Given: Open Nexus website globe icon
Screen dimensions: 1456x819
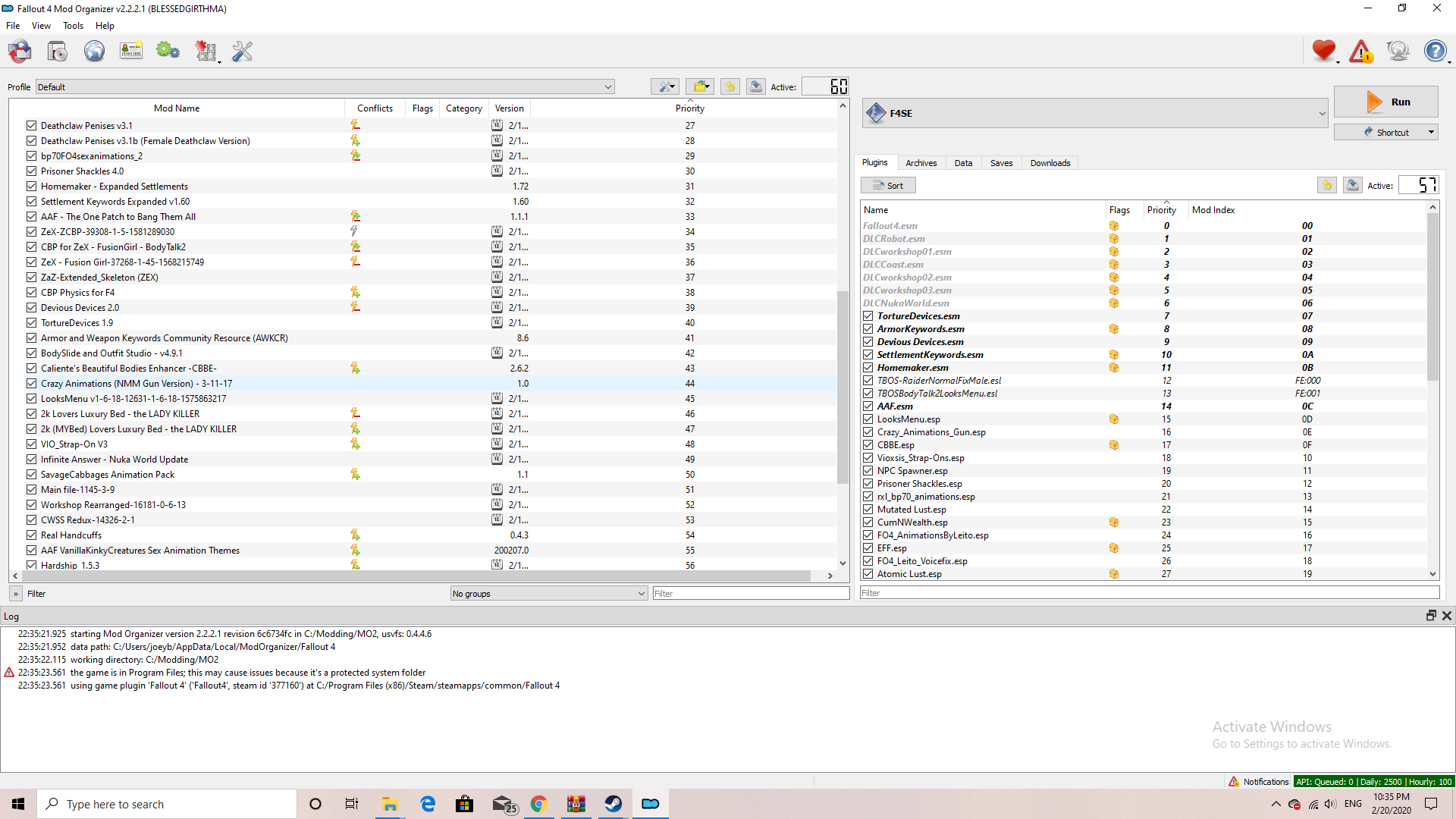Looking at the screenshot, I should 94,52.
